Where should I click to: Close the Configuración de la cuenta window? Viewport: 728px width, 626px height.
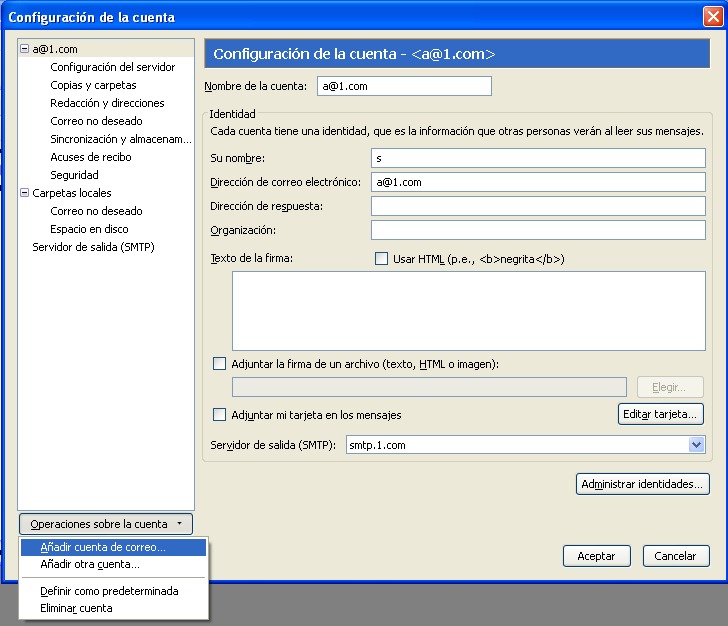pos(712,17)
